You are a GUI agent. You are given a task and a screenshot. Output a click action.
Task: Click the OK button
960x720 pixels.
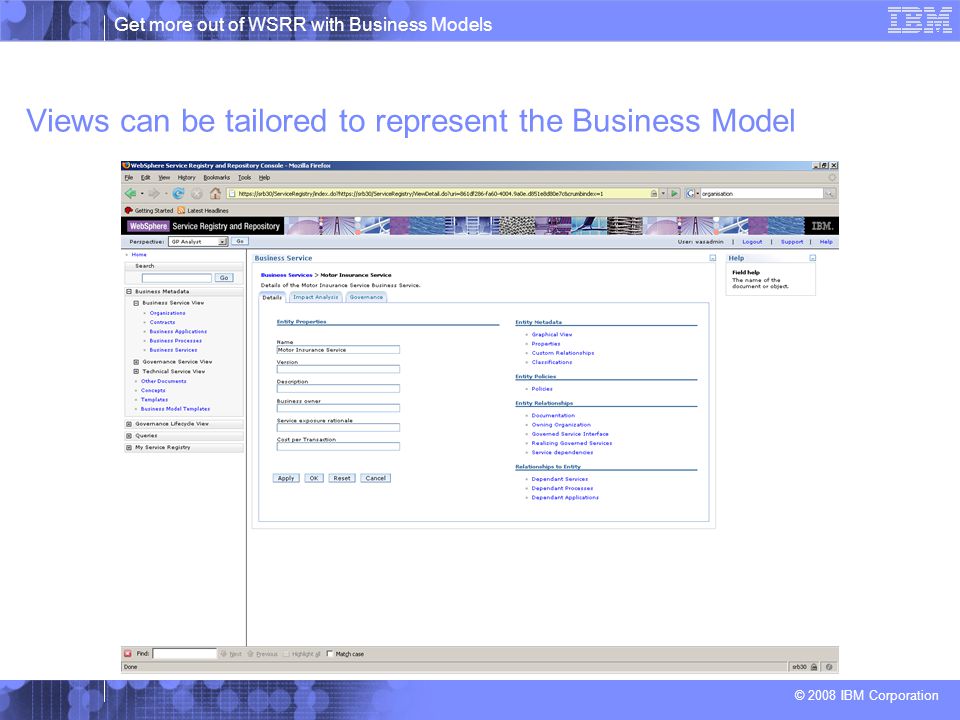(x=313, y=478)
